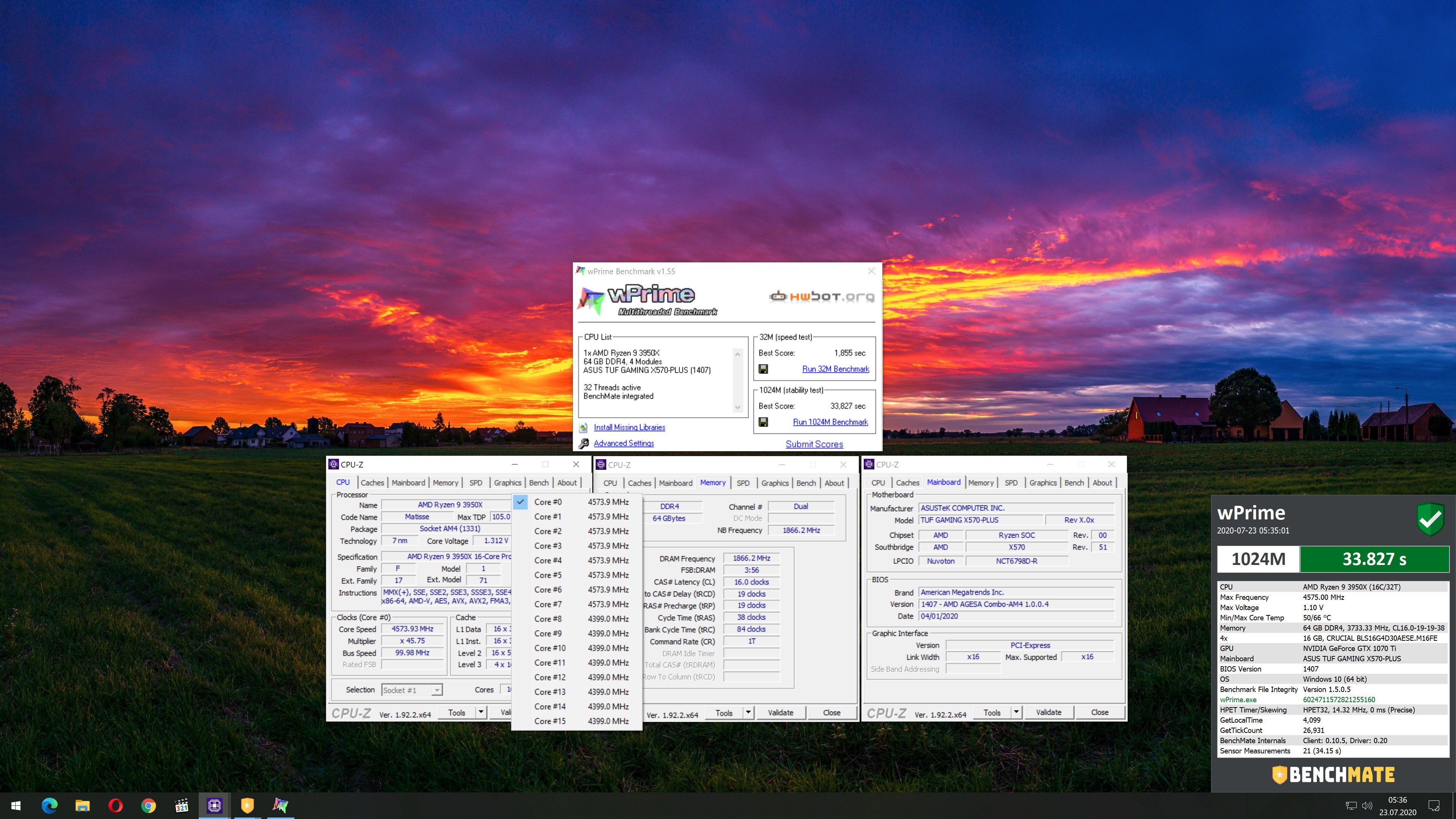This screenshot has width=1456, height=819.
Task: Click the BenchMate logo at panel bottom
Action: tap(1333, 774)
